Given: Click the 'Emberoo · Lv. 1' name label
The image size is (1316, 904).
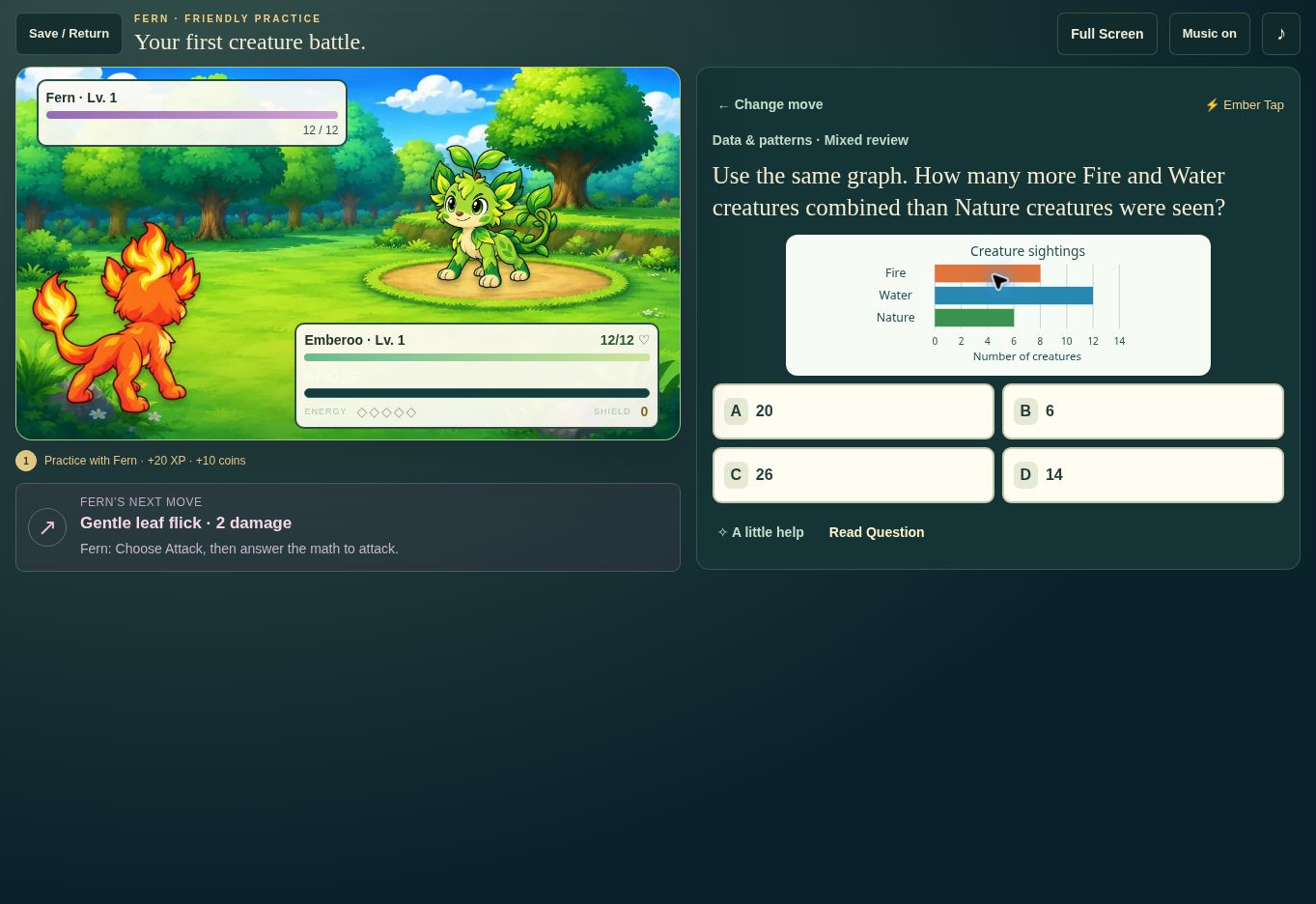Looking at the screenshot, I should point(354,340).
